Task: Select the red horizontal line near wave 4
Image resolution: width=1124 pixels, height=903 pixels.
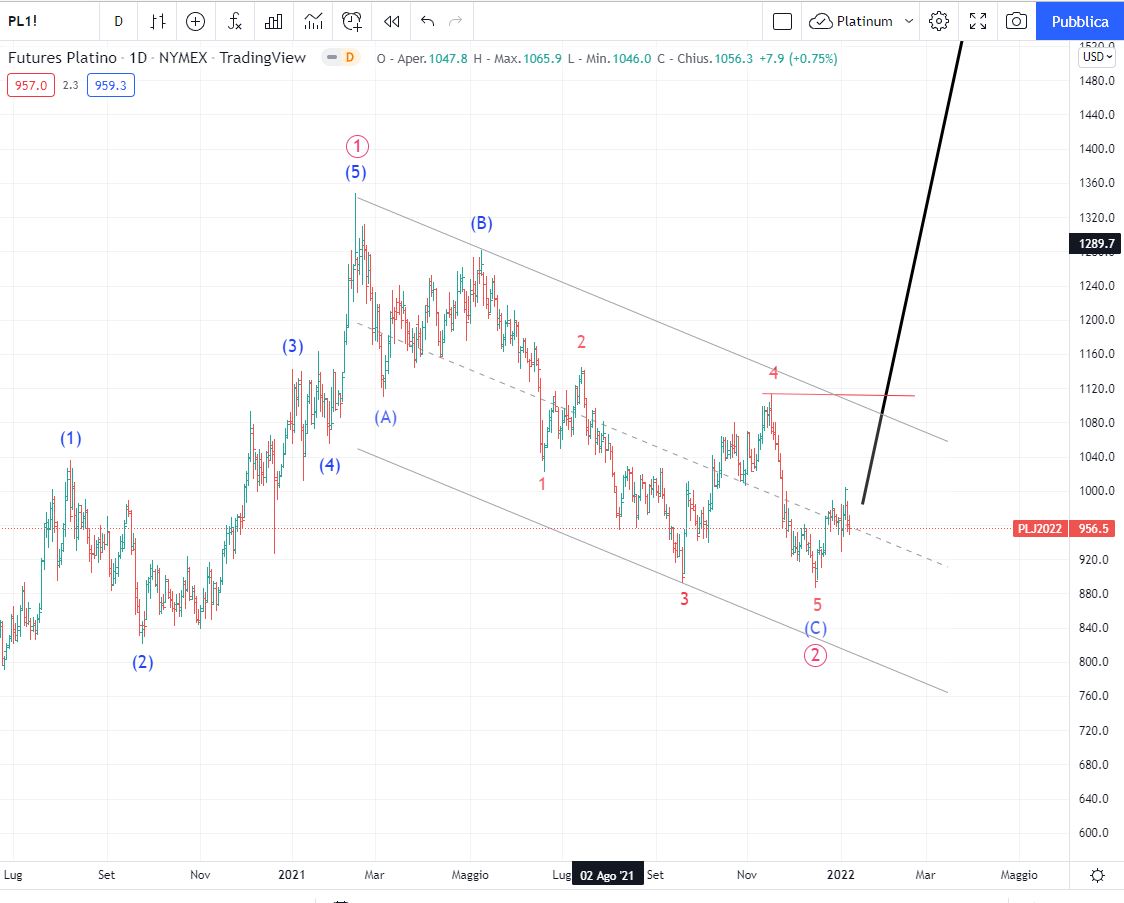Action: (839, 394)
